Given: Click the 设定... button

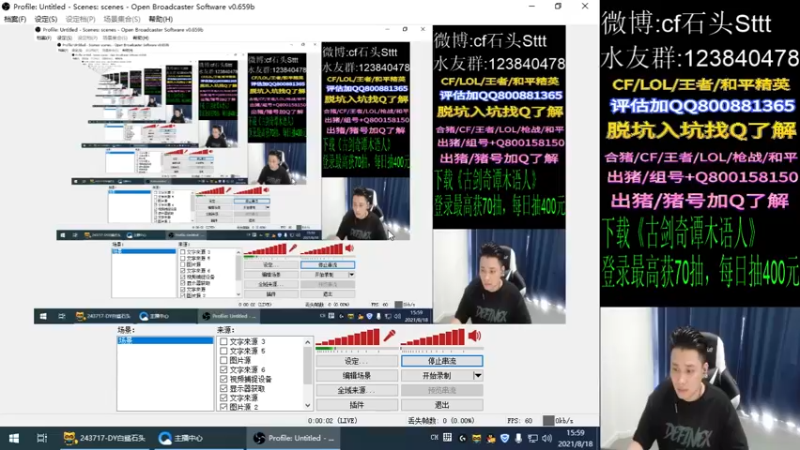Looking at the screenshot, I should [357, 361].
